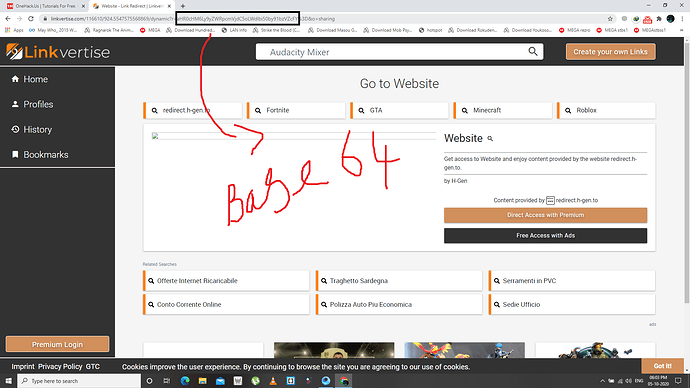Open Polizza Auto Piu Economica related search
This screenshot has width=690, height=388.
pos(399,304)
